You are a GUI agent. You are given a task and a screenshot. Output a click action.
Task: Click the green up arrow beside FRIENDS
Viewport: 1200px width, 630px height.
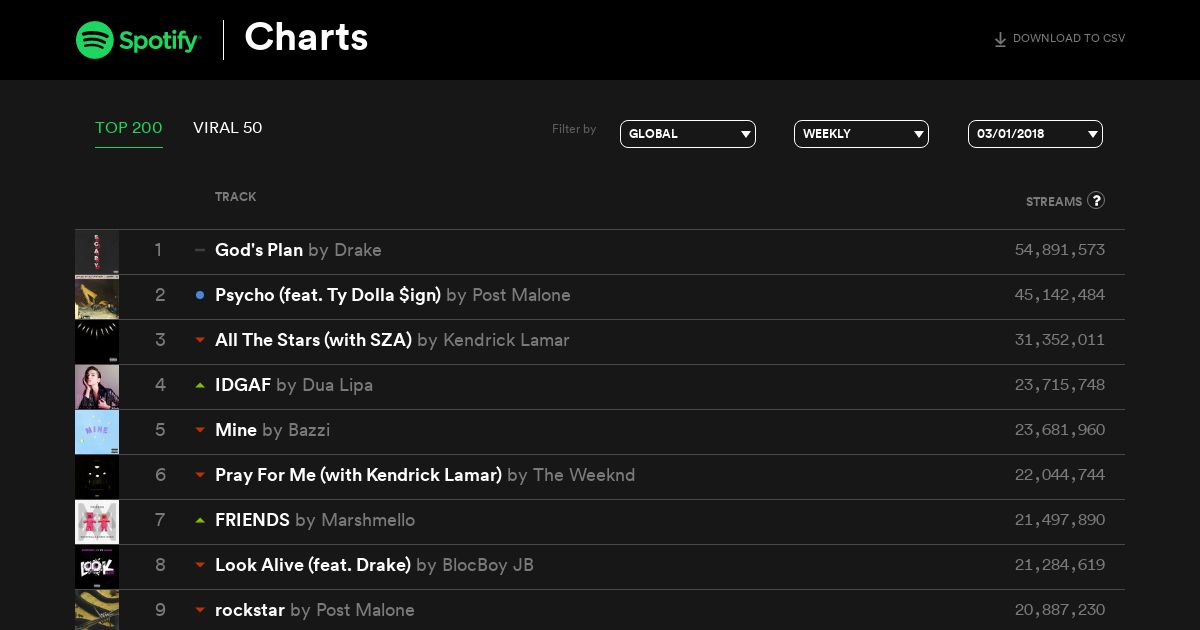[x=200, y=520]
